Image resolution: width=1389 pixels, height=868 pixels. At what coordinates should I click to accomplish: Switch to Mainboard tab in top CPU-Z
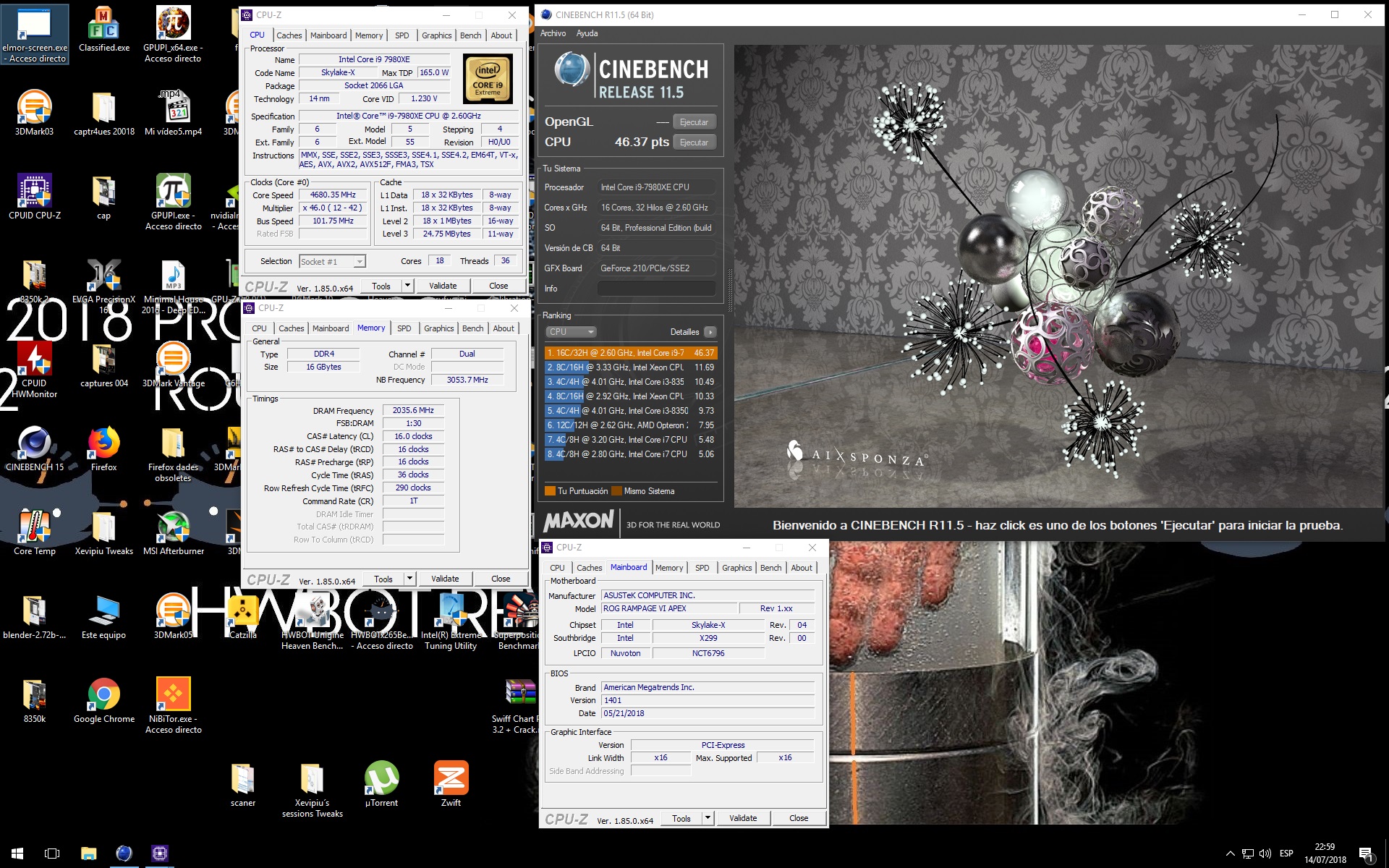coord(328,35)
